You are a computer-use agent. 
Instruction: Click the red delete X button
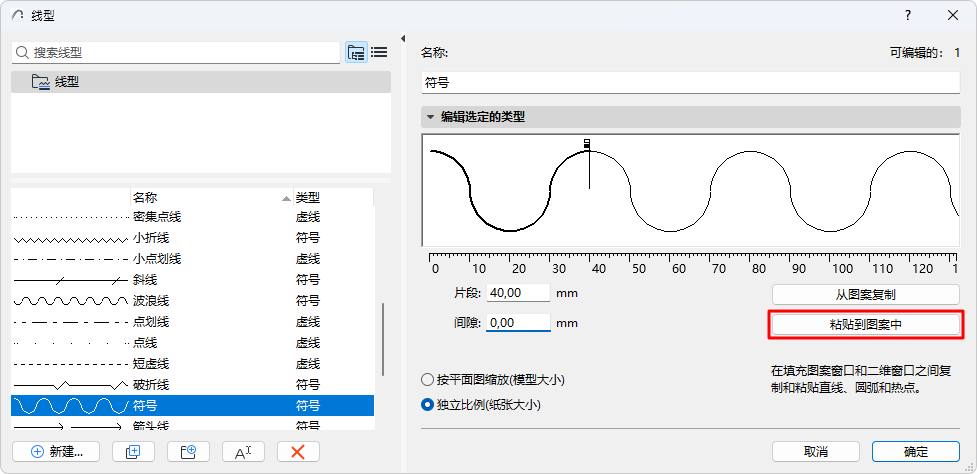(x=298, y=452)
